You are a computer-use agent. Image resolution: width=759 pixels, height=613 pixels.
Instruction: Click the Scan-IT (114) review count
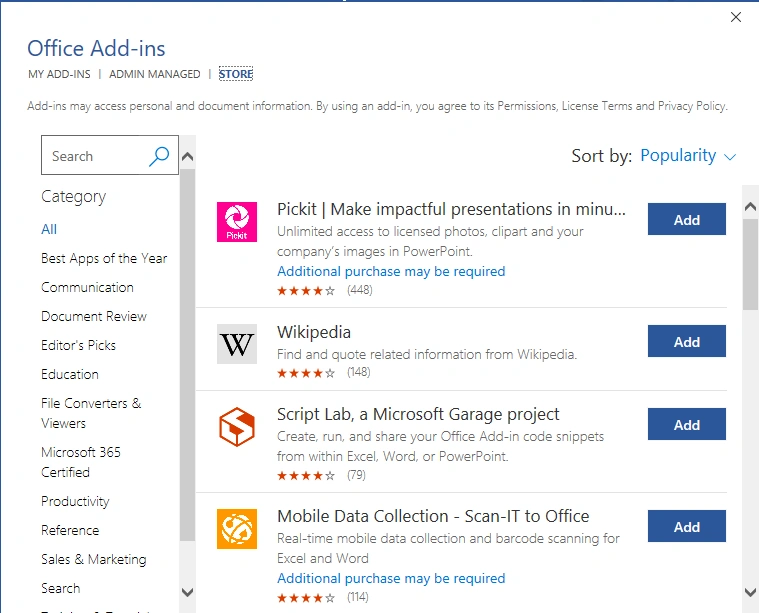[x=358, y=598]
